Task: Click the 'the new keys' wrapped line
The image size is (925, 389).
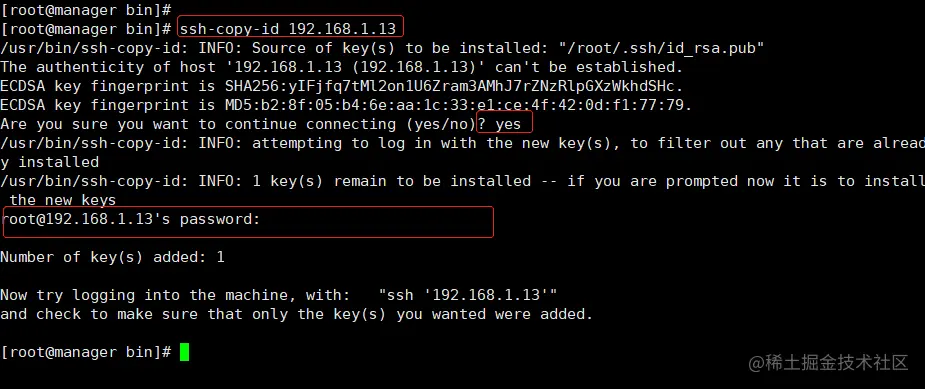Action: tap(63, 200)
